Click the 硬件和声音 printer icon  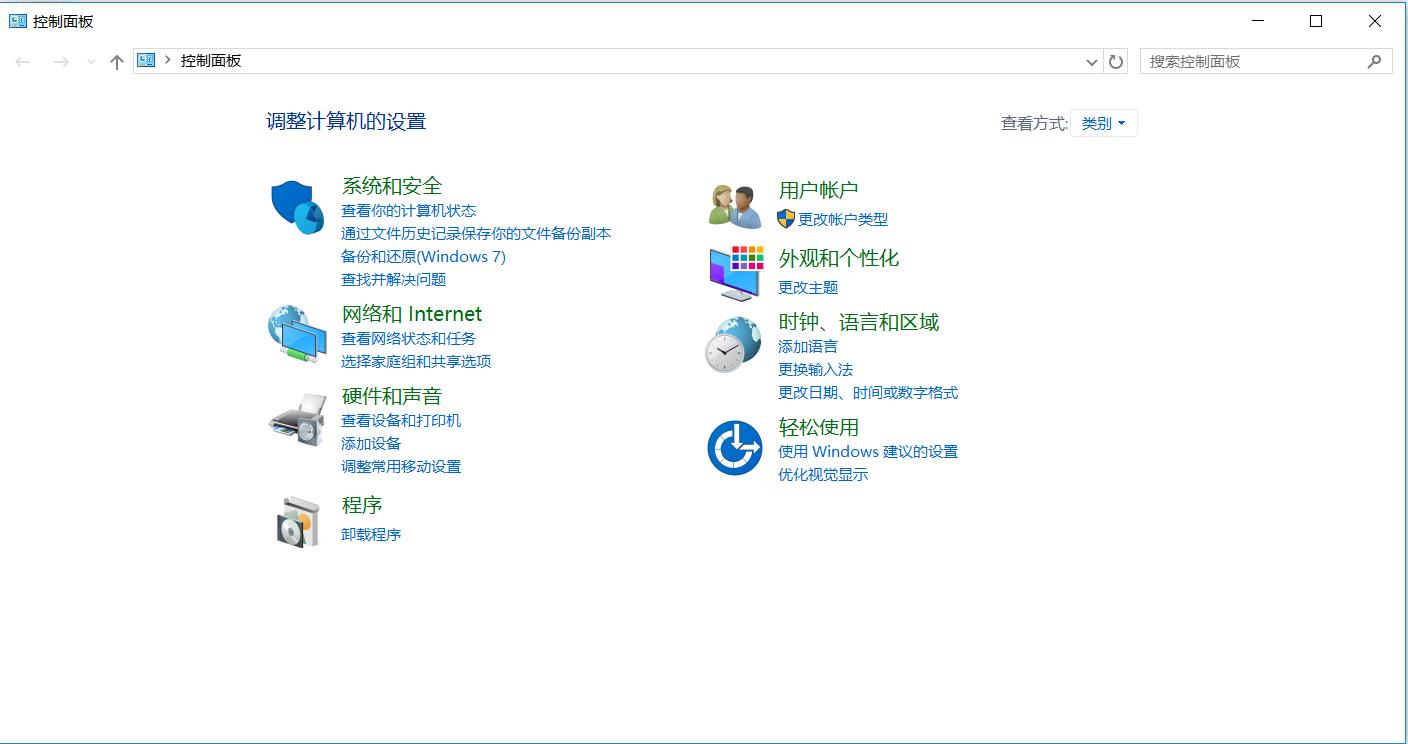coord(296,418)
